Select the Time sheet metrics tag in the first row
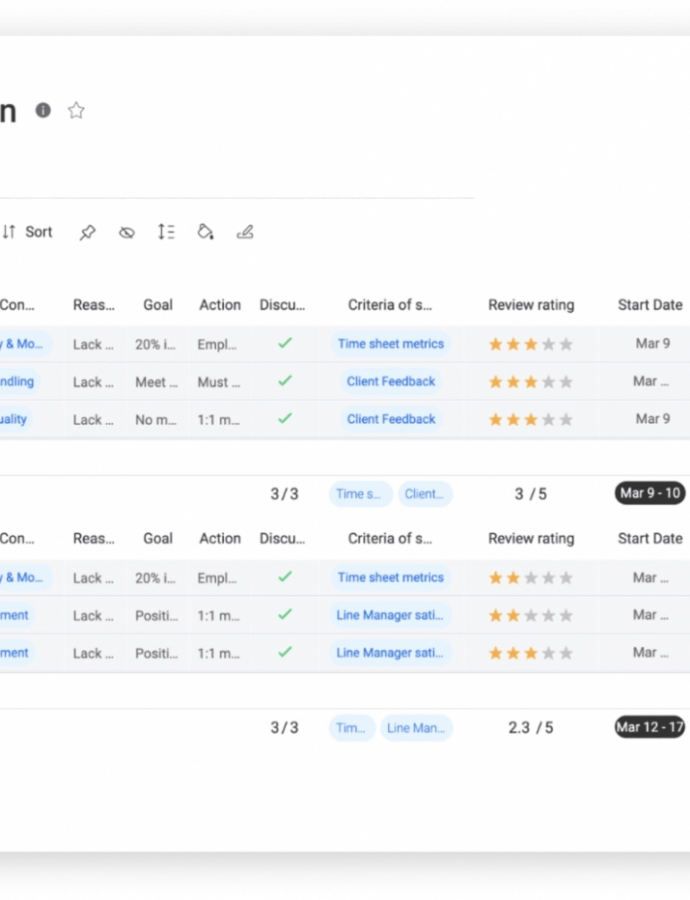 pyautogui.click(x=390, y=343)
